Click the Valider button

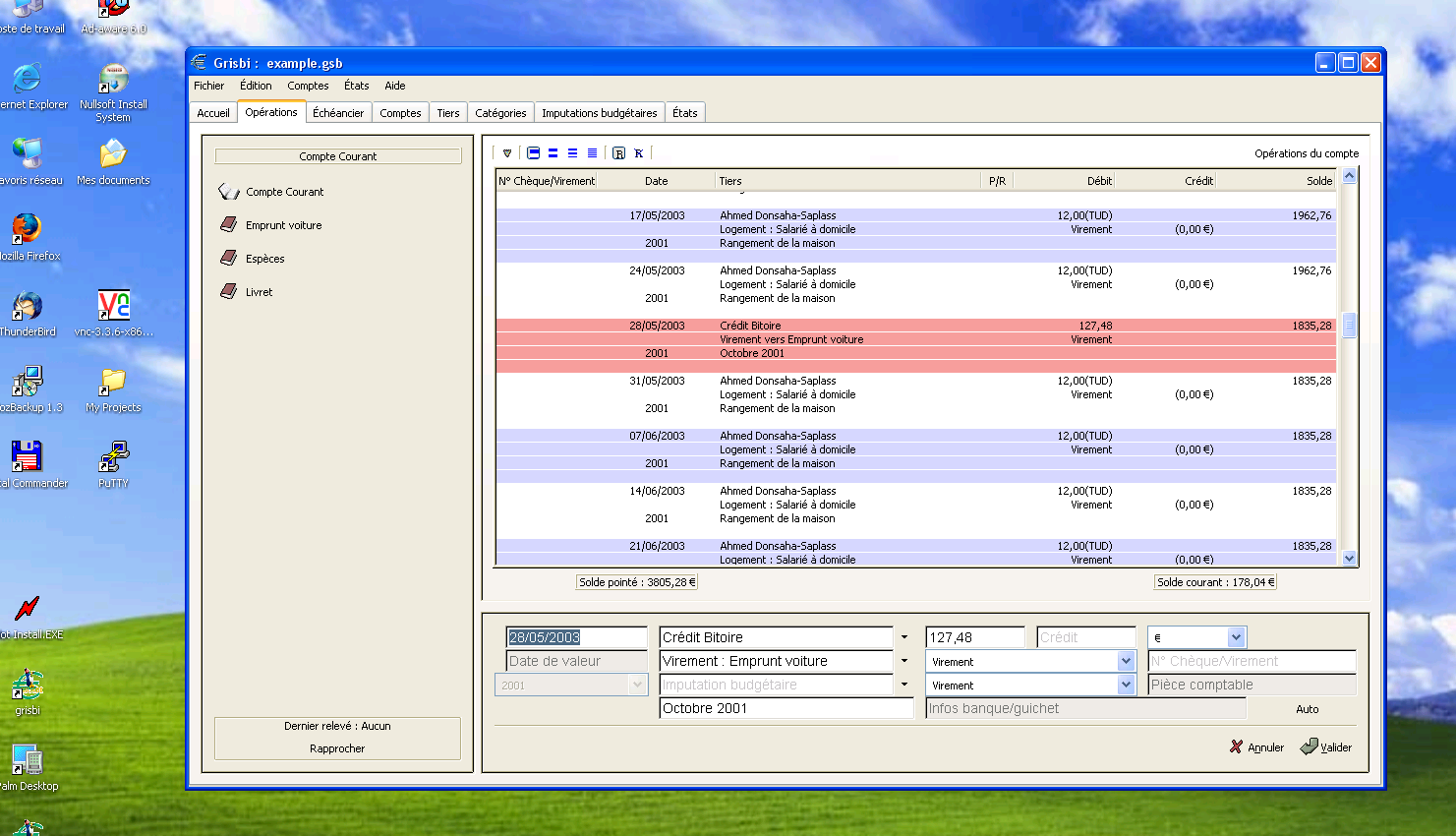1326,747
